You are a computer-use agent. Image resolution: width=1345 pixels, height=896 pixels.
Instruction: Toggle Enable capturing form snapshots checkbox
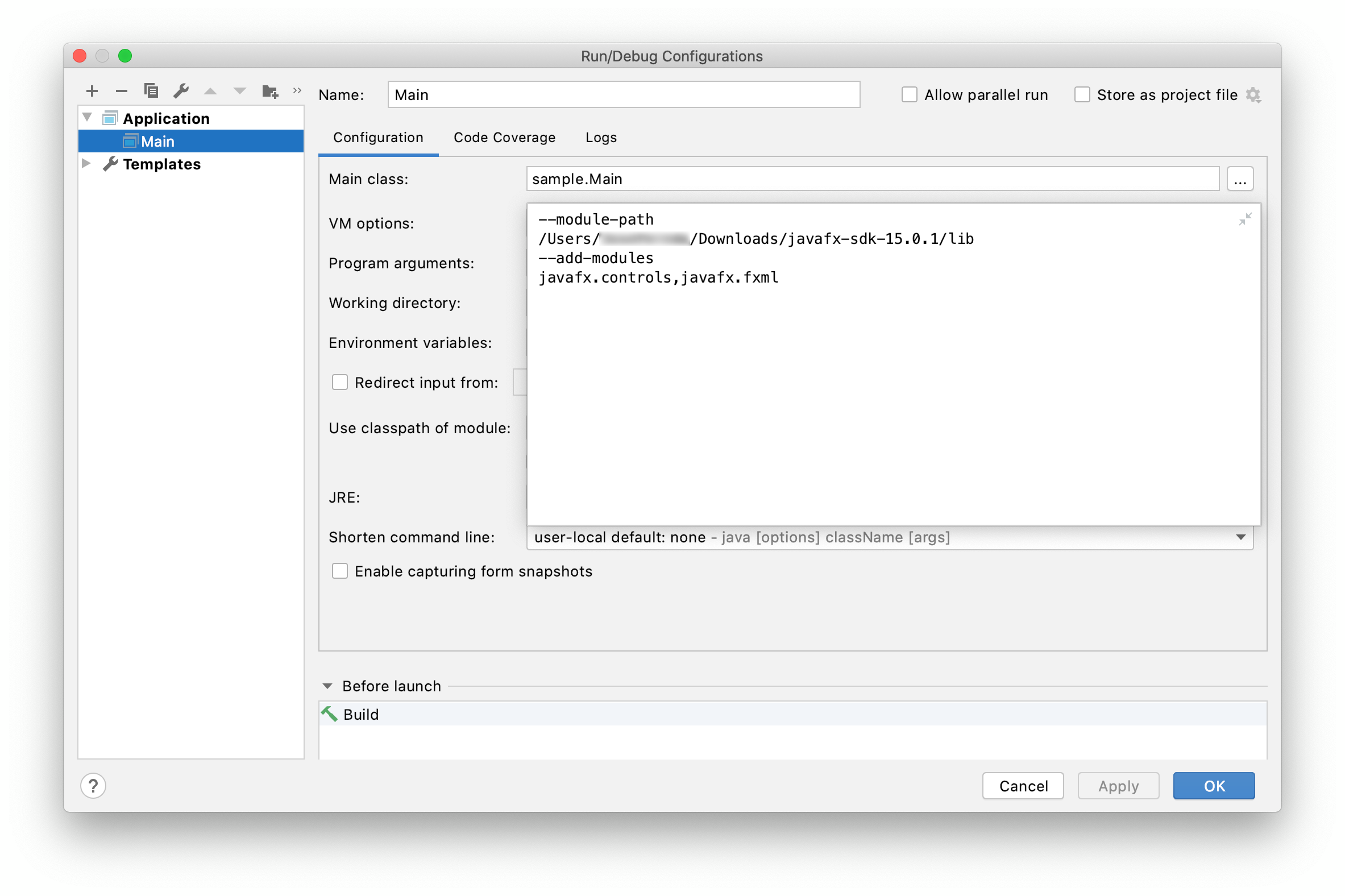tap(340, 571)
